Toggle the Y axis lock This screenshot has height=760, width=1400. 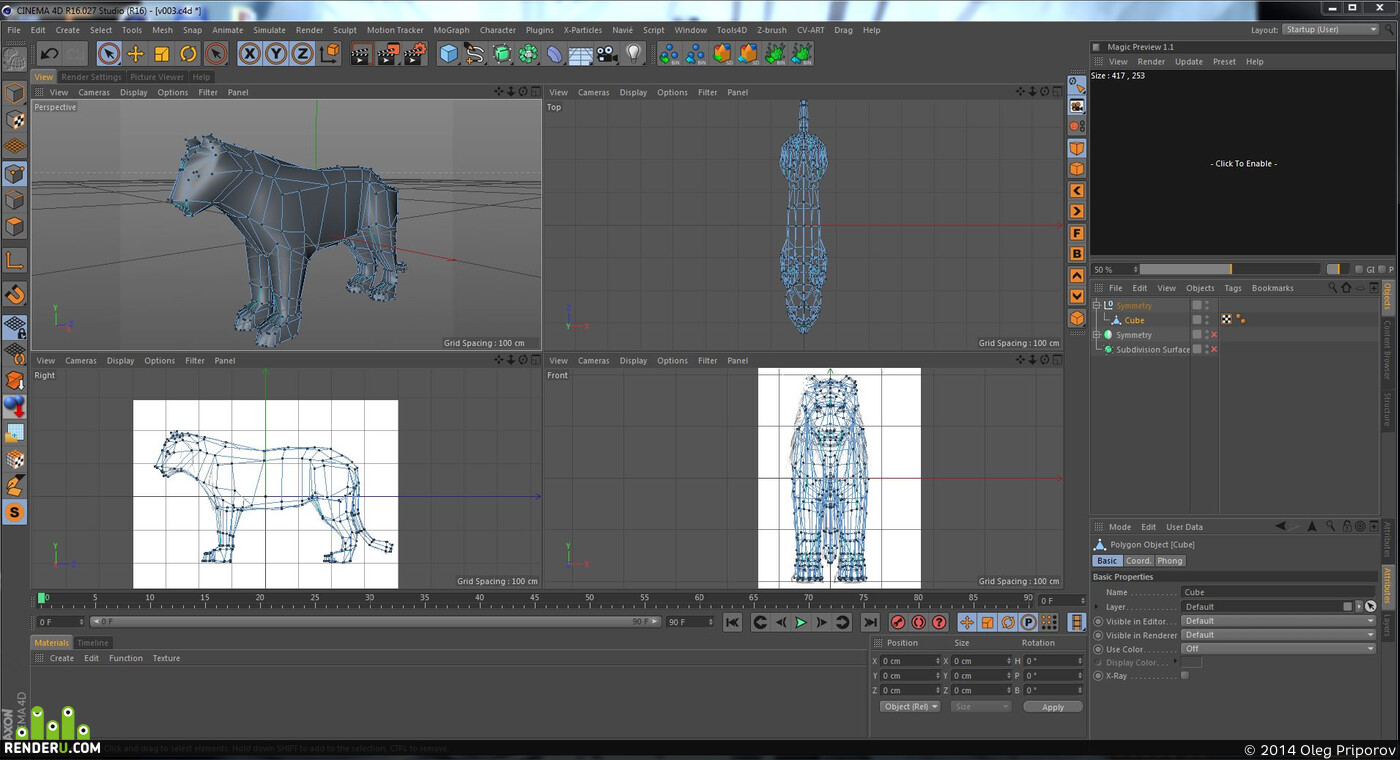point(276,54)
